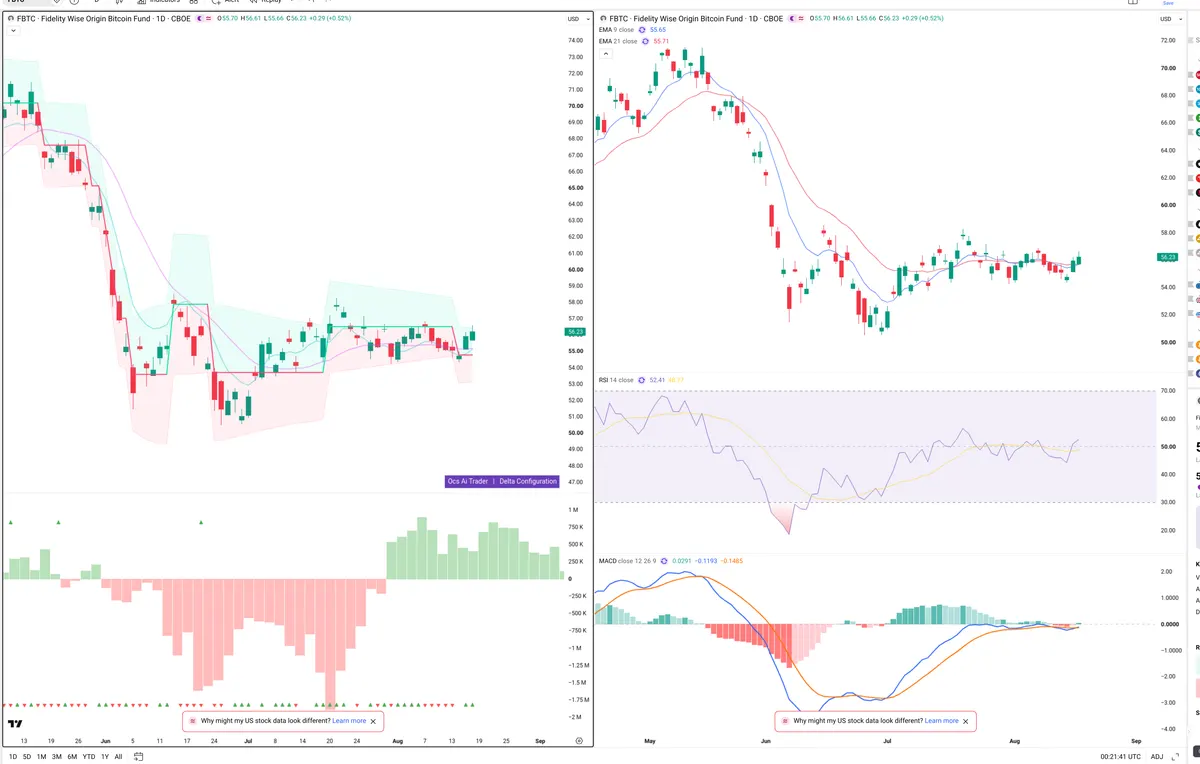
Task: Select the 5D time range
Action: click(27, 757)
